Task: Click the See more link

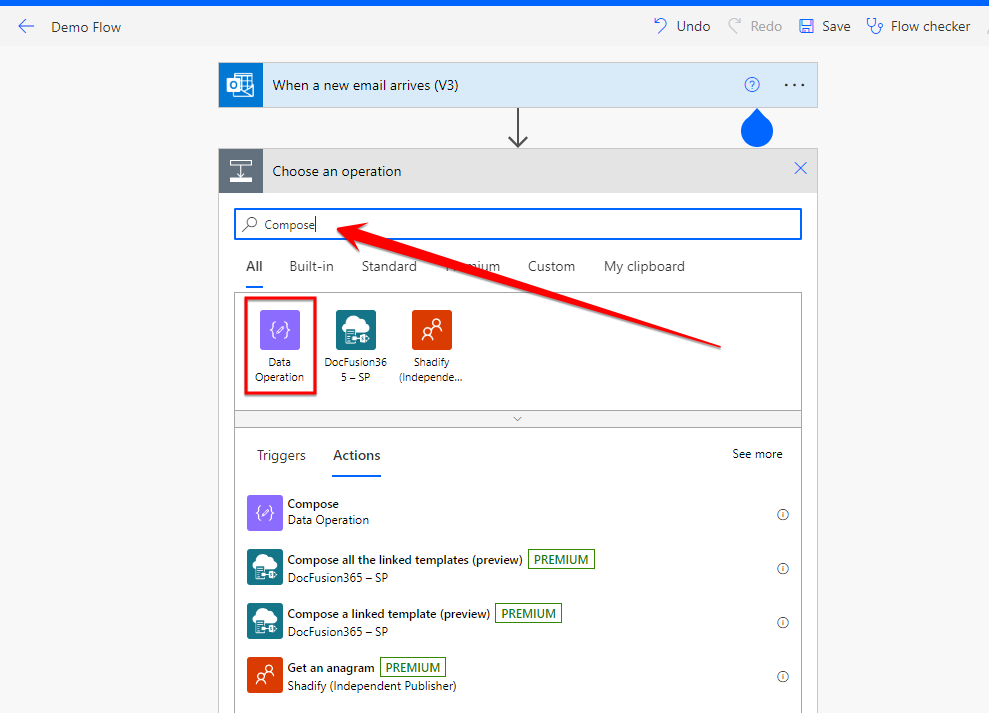Action: [x=757, y=454]
